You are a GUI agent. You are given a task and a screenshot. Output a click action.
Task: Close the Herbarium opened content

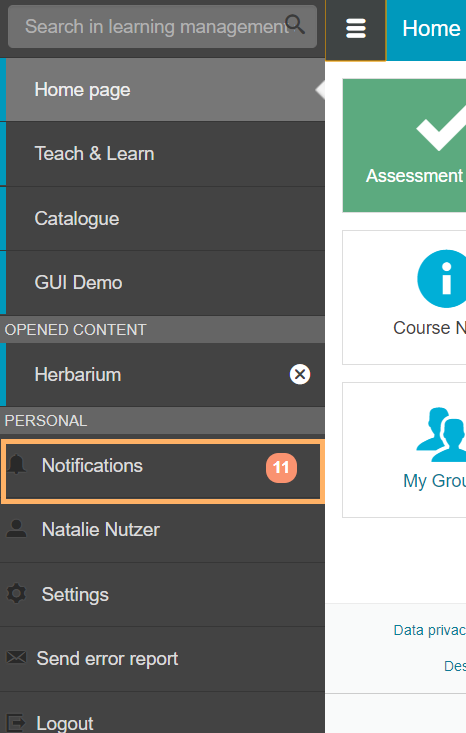tap(300, 374)
